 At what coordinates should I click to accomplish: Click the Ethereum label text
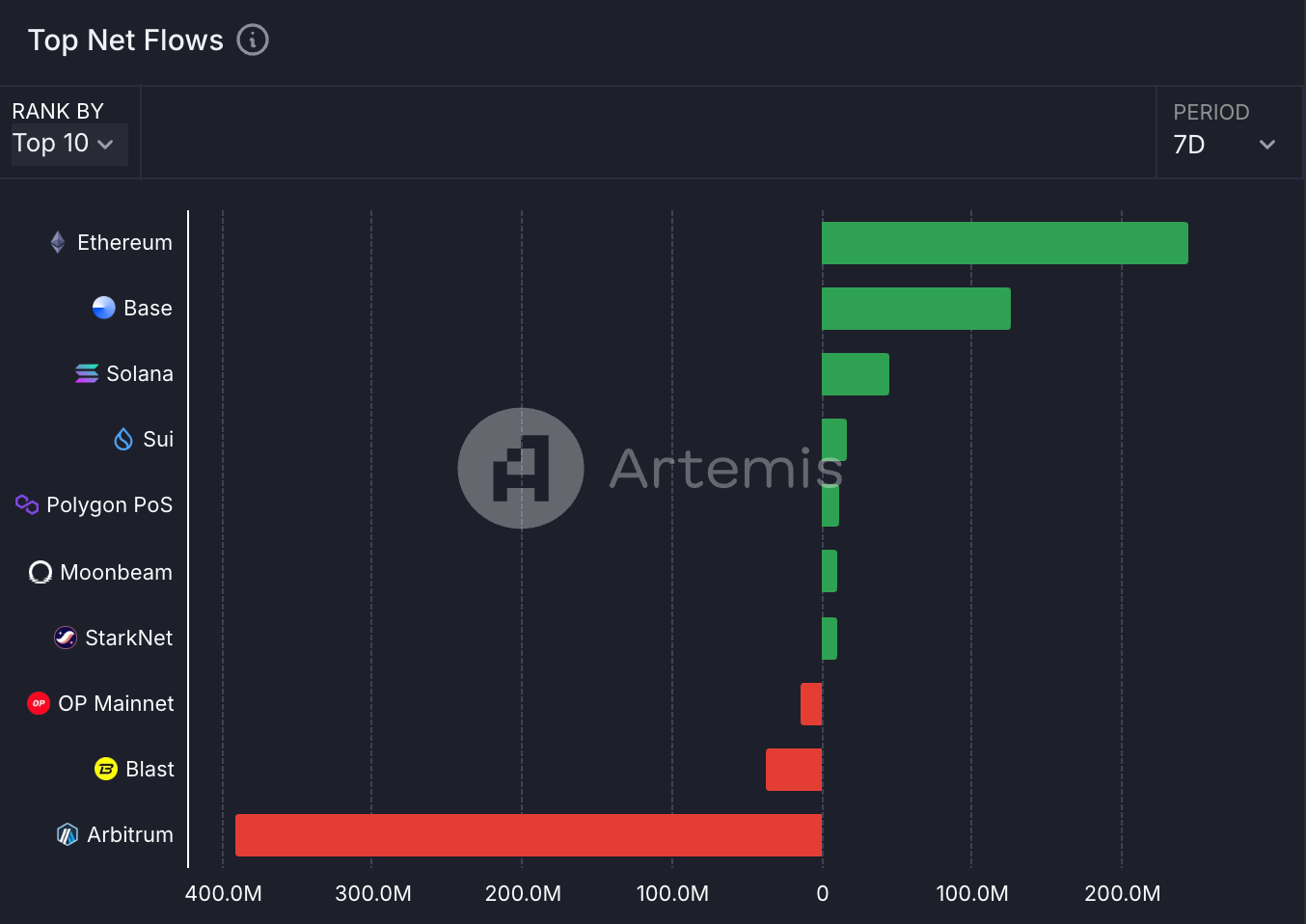click(124, 242)
